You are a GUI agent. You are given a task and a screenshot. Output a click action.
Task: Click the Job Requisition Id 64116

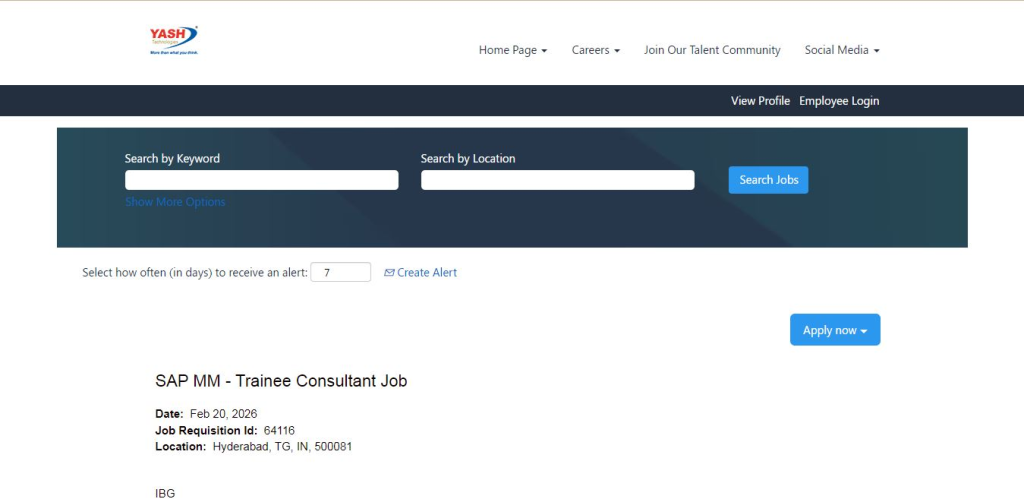coord(279,430)
